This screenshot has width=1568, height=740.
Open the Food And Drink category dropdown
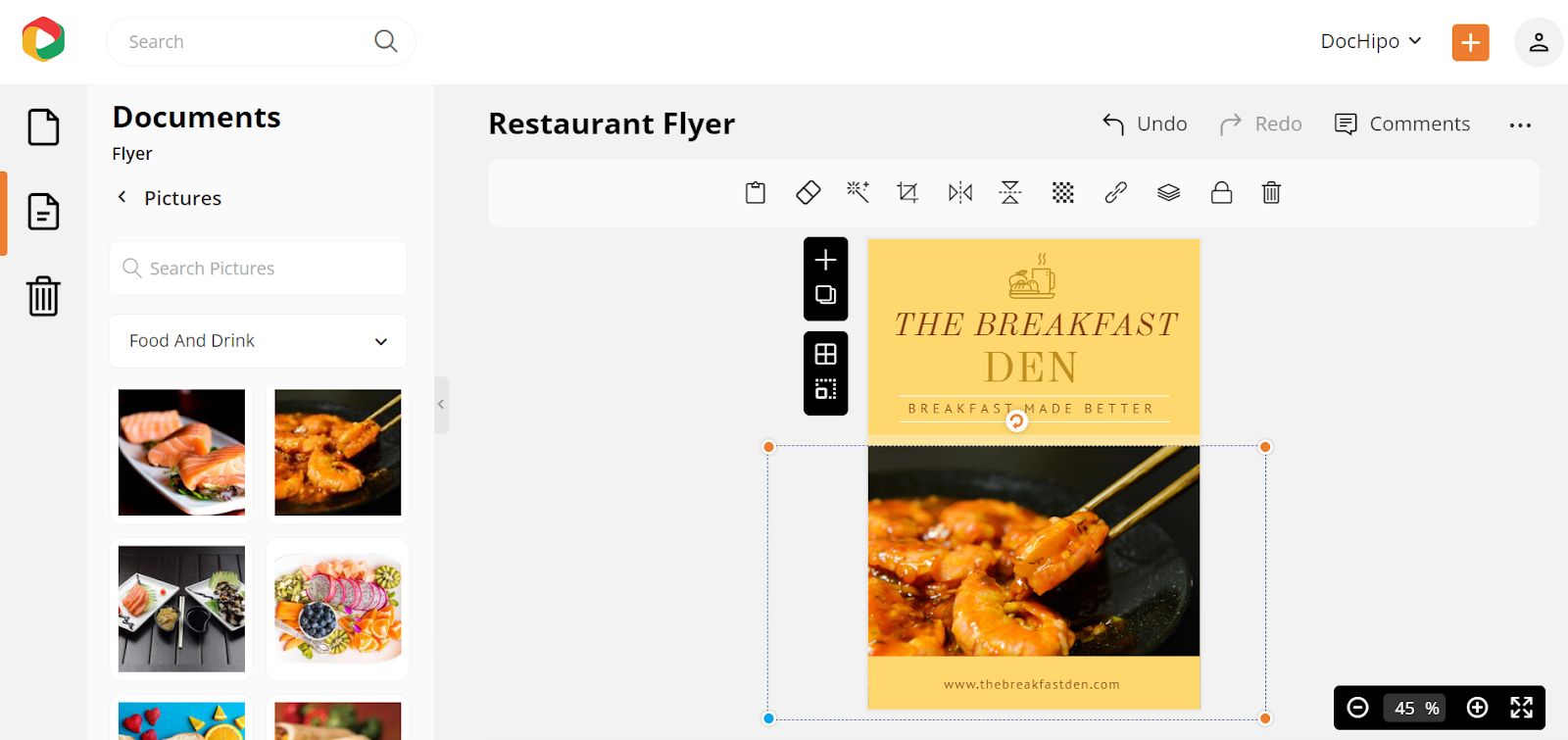tap(258, 341)
